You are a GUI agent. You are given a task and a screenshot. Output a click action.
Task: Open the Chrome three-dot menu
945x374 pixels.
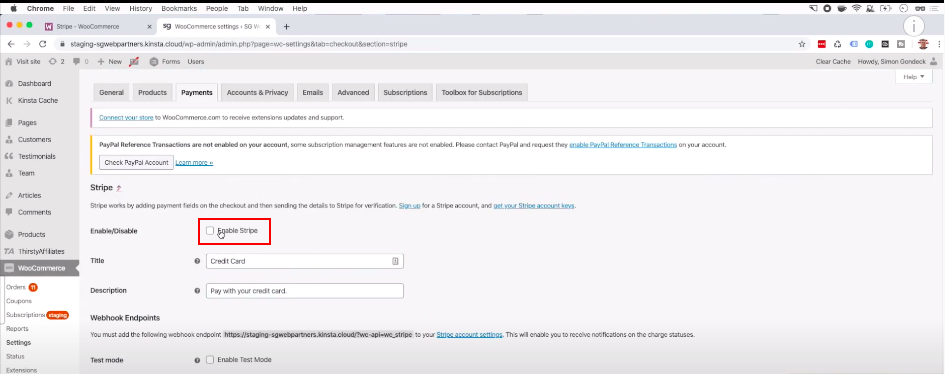click(x=939, y=44)
